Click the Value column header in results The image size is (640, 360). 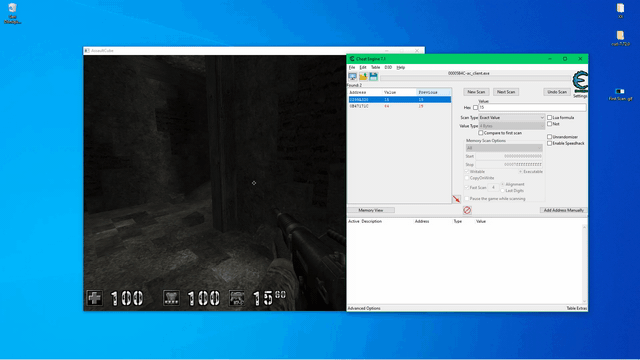399,92
